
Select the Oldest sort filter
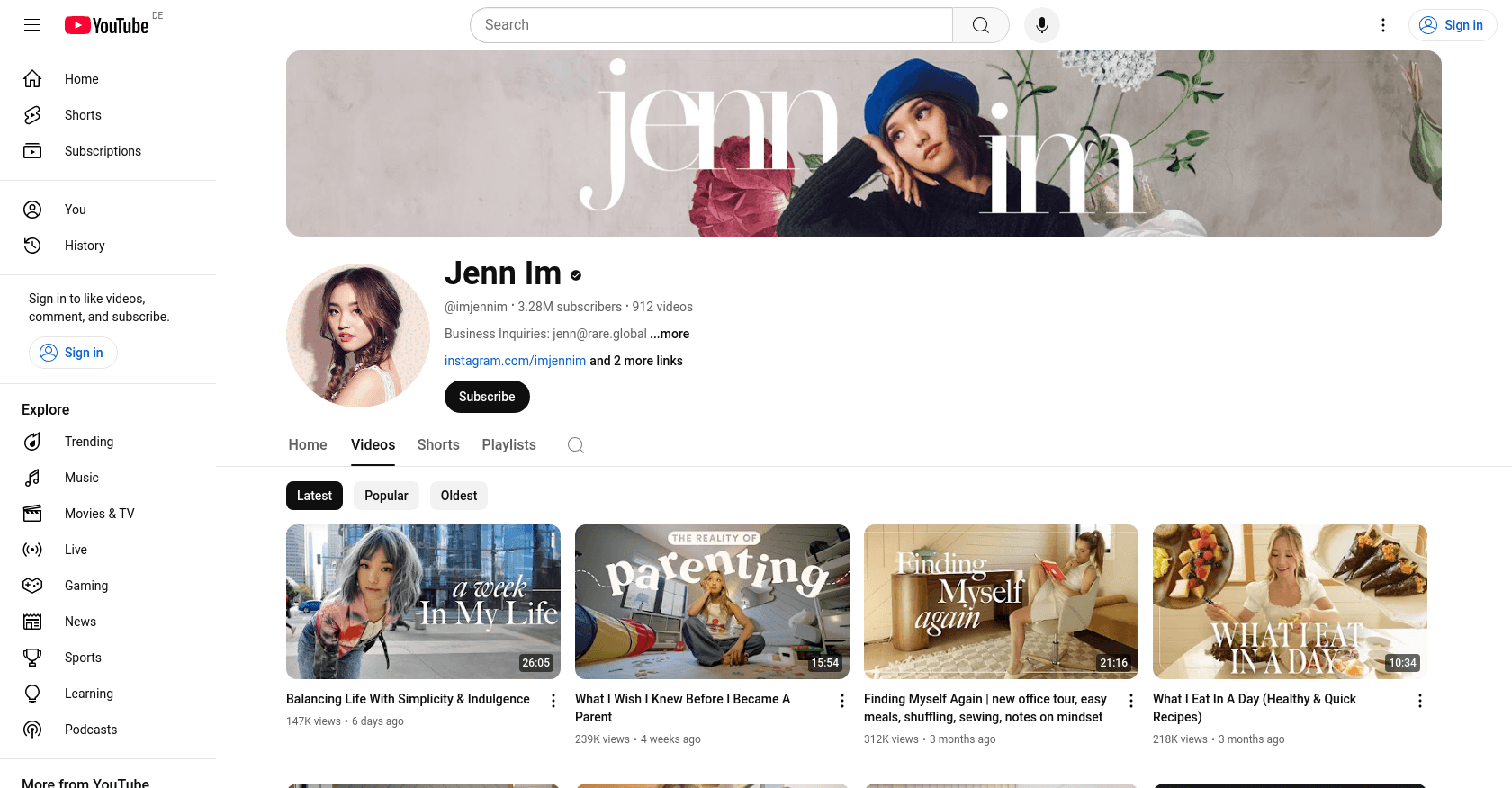(x=459, y=496)
